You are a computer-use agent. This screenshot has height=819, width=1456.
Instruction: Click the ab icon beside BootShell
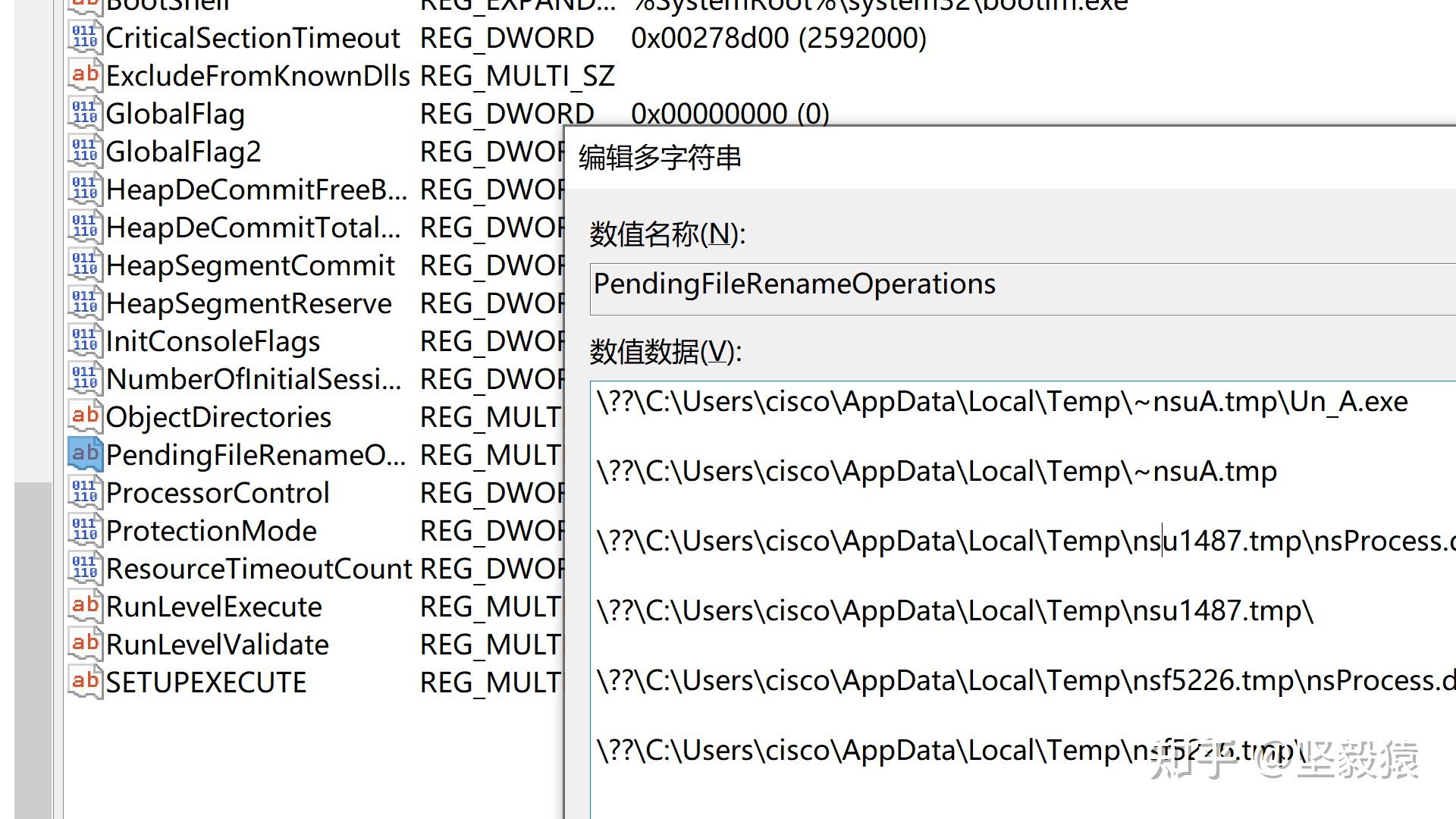click(x=84, y=5)
